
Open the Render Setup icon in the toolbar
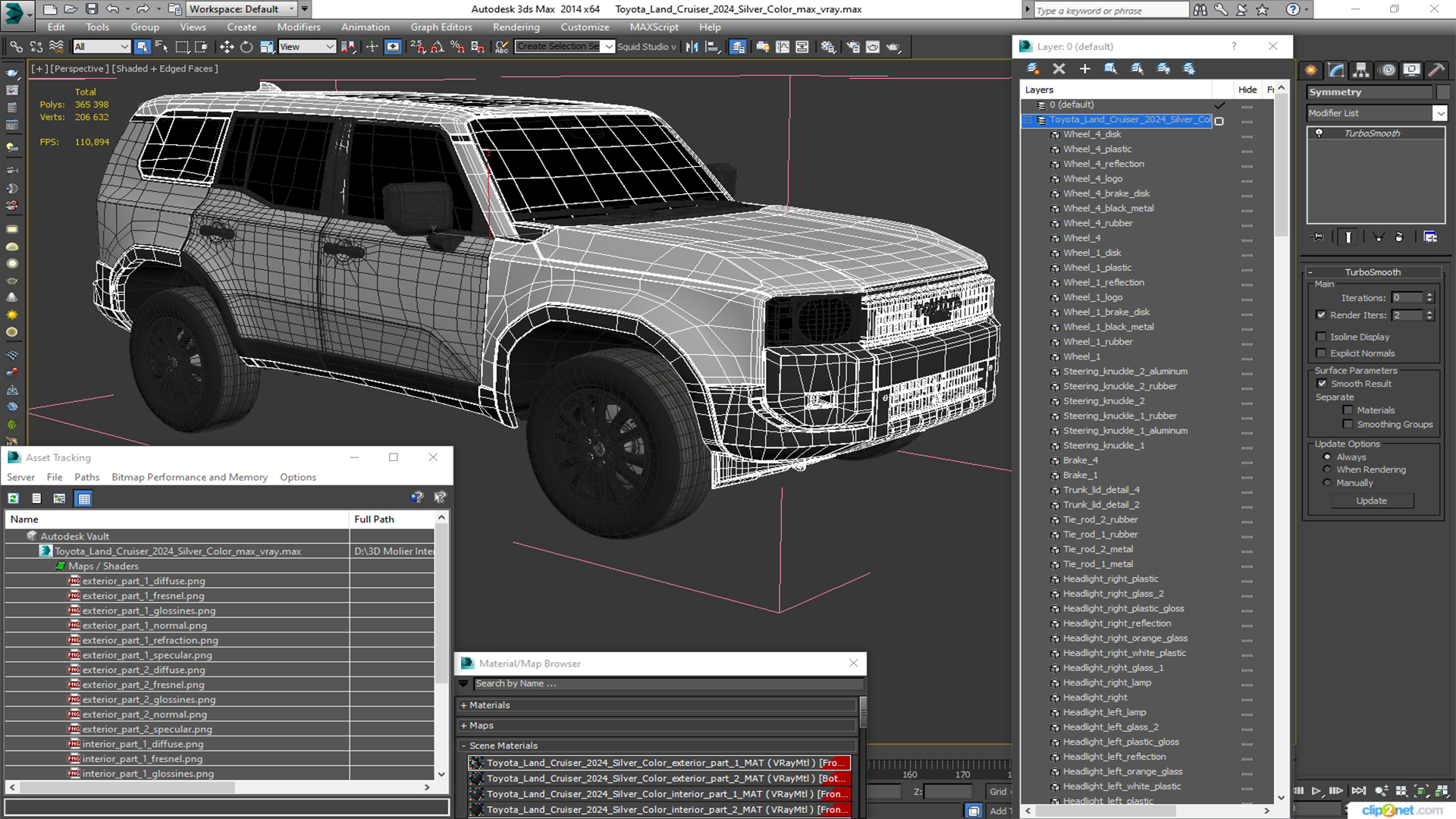pos(853,47)
